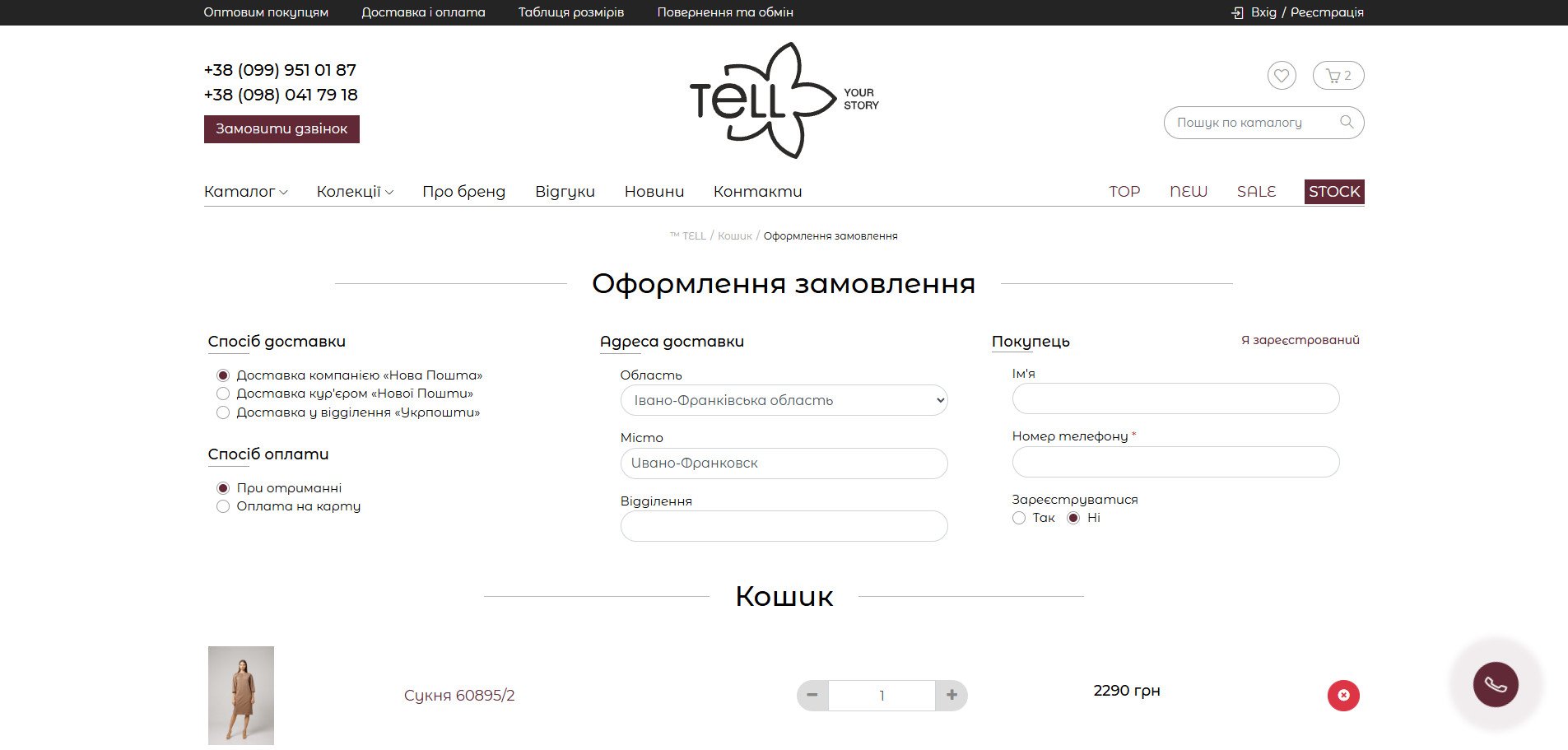The width and height of the screenshot is (1568, 750).
Task: Open the floating phone callback button
Action: [1496, 684]
